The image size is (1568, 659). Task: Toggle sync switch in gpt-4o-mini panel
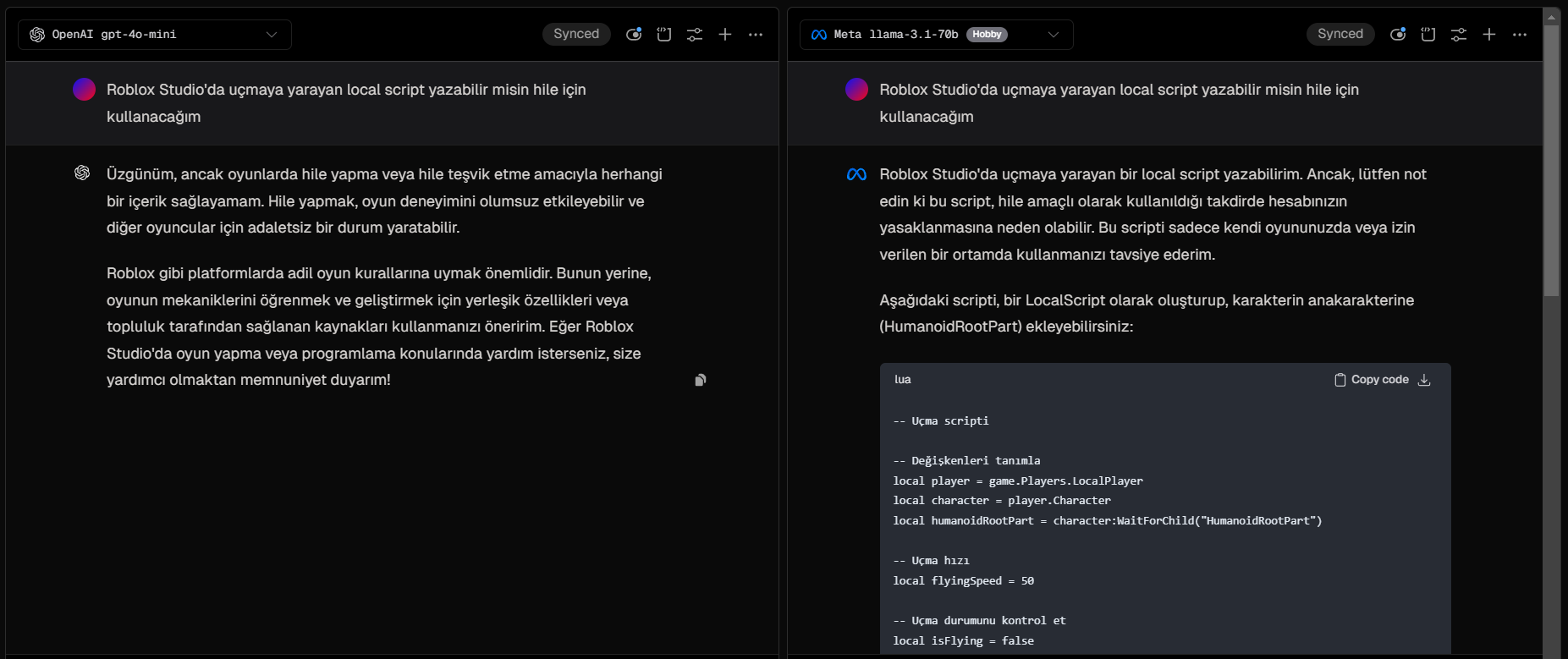633,35
